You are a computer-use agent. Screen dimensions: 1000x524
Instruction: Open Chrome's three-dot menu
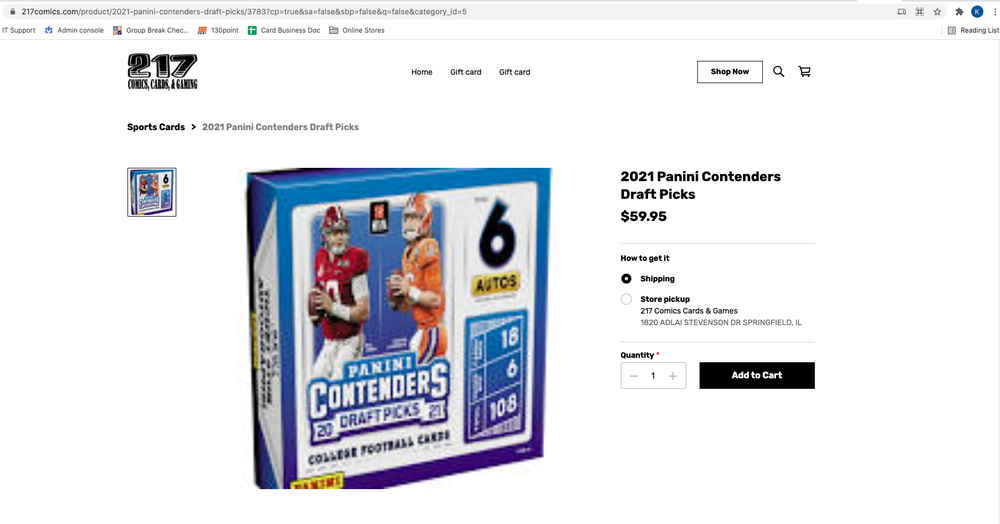994,11
